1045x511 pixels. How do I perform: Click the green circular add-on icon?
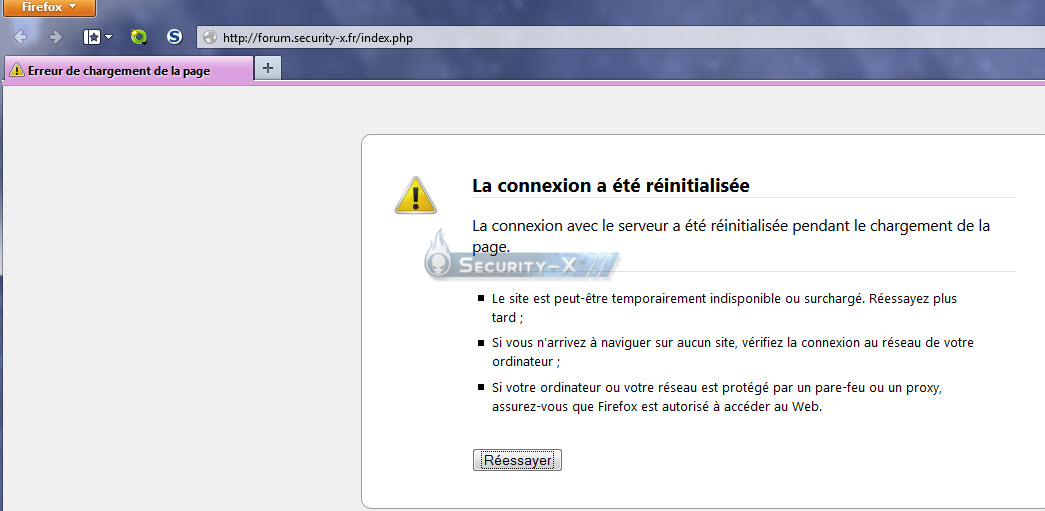(139, 37)
